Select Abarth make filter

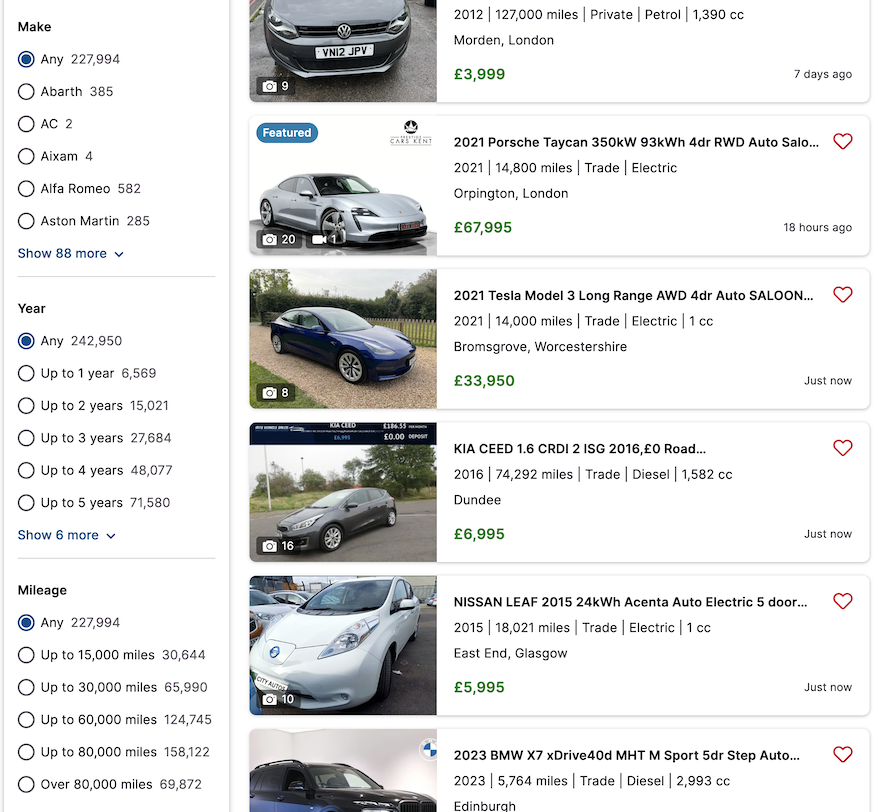pos(26,92)
